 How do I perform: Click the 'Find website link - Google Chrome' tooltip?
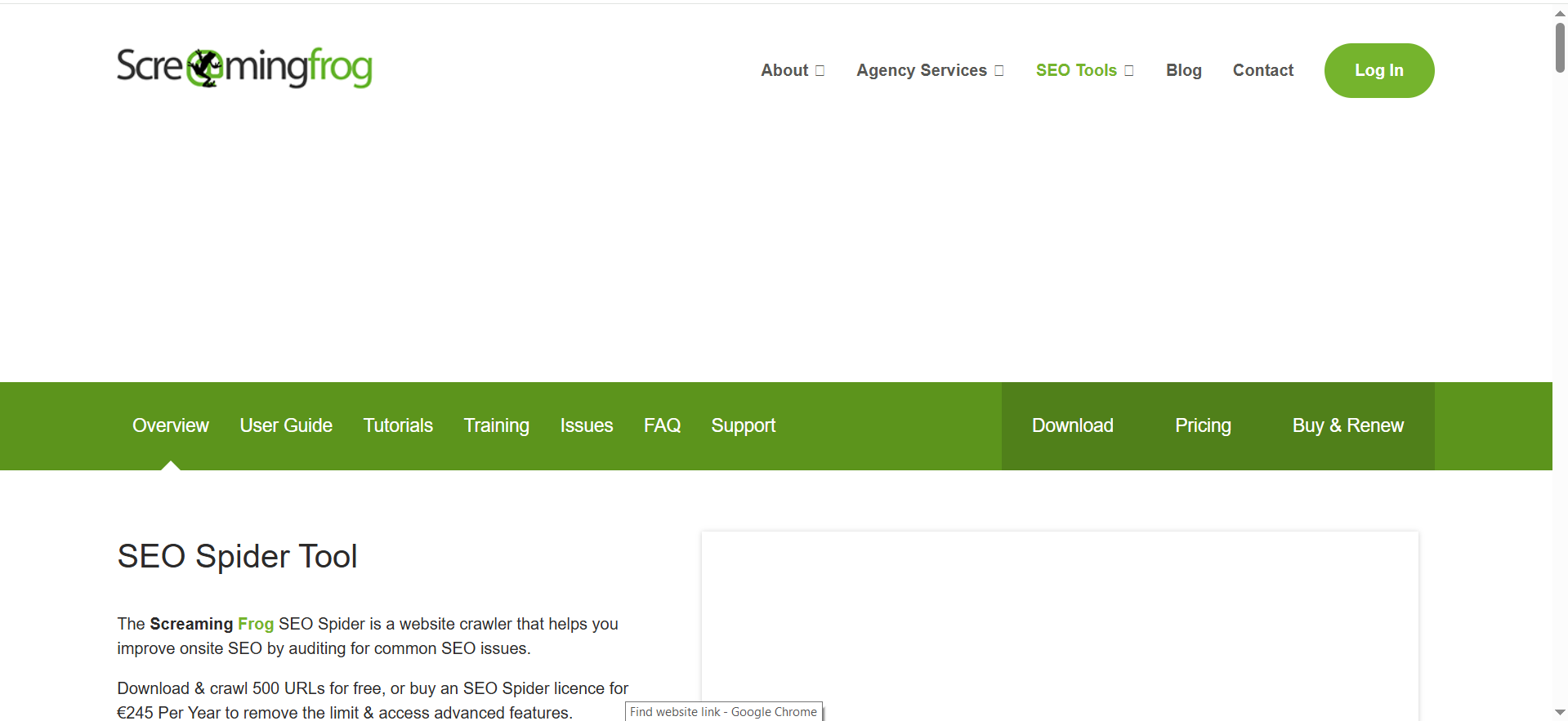(723, 712)
